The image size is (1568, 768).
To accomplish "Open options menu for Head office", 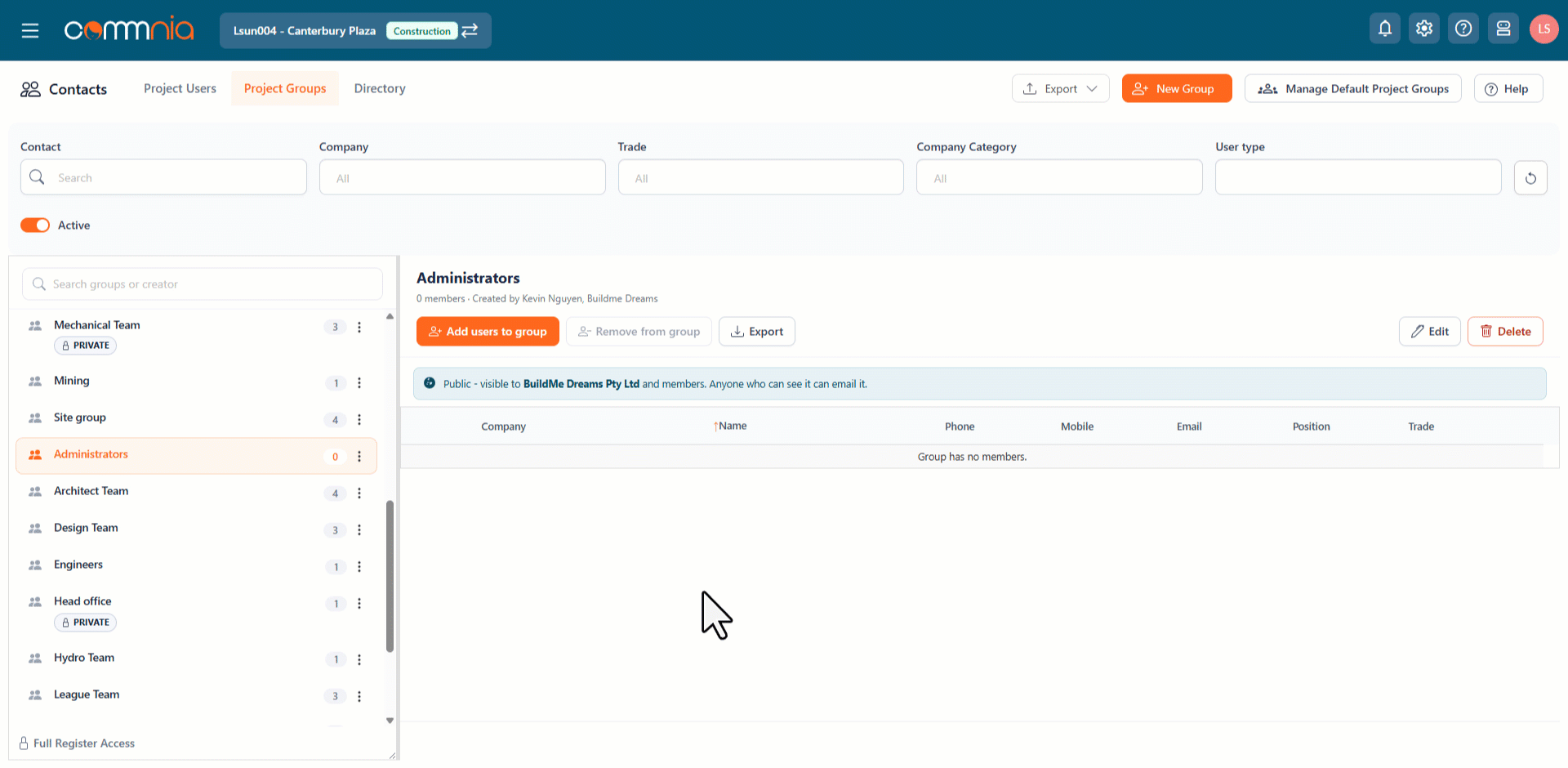I will (x=359, y=604).
